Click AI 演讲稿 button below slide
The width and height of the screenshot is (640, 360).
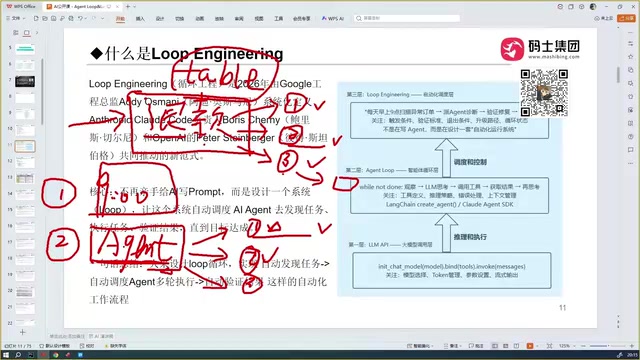pyautogui.click(x=102, y=336)
